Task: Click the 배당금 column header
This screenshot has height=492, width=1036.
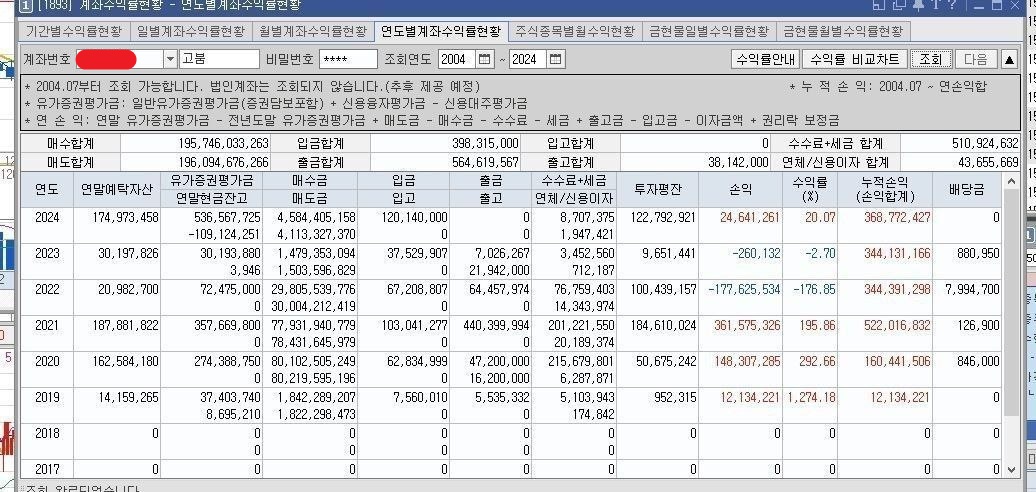Action: tap(968, 190)
